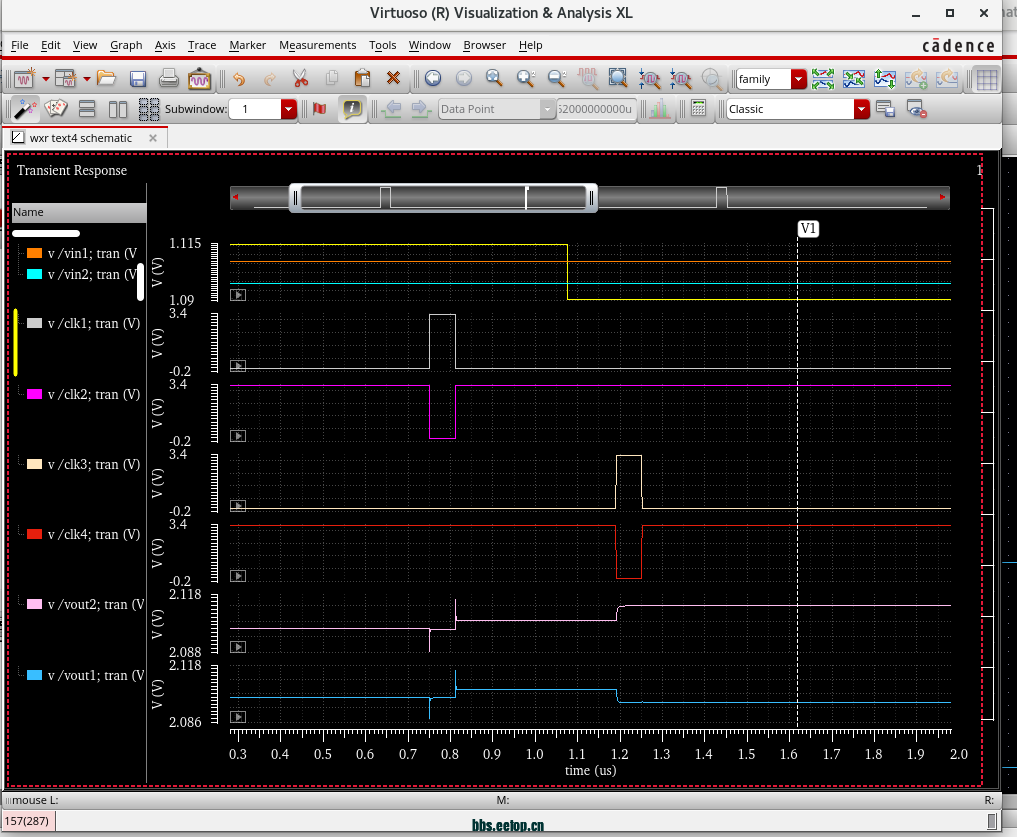Open the calculator tool
The image size is (1017, 837).
click(699, 109)
